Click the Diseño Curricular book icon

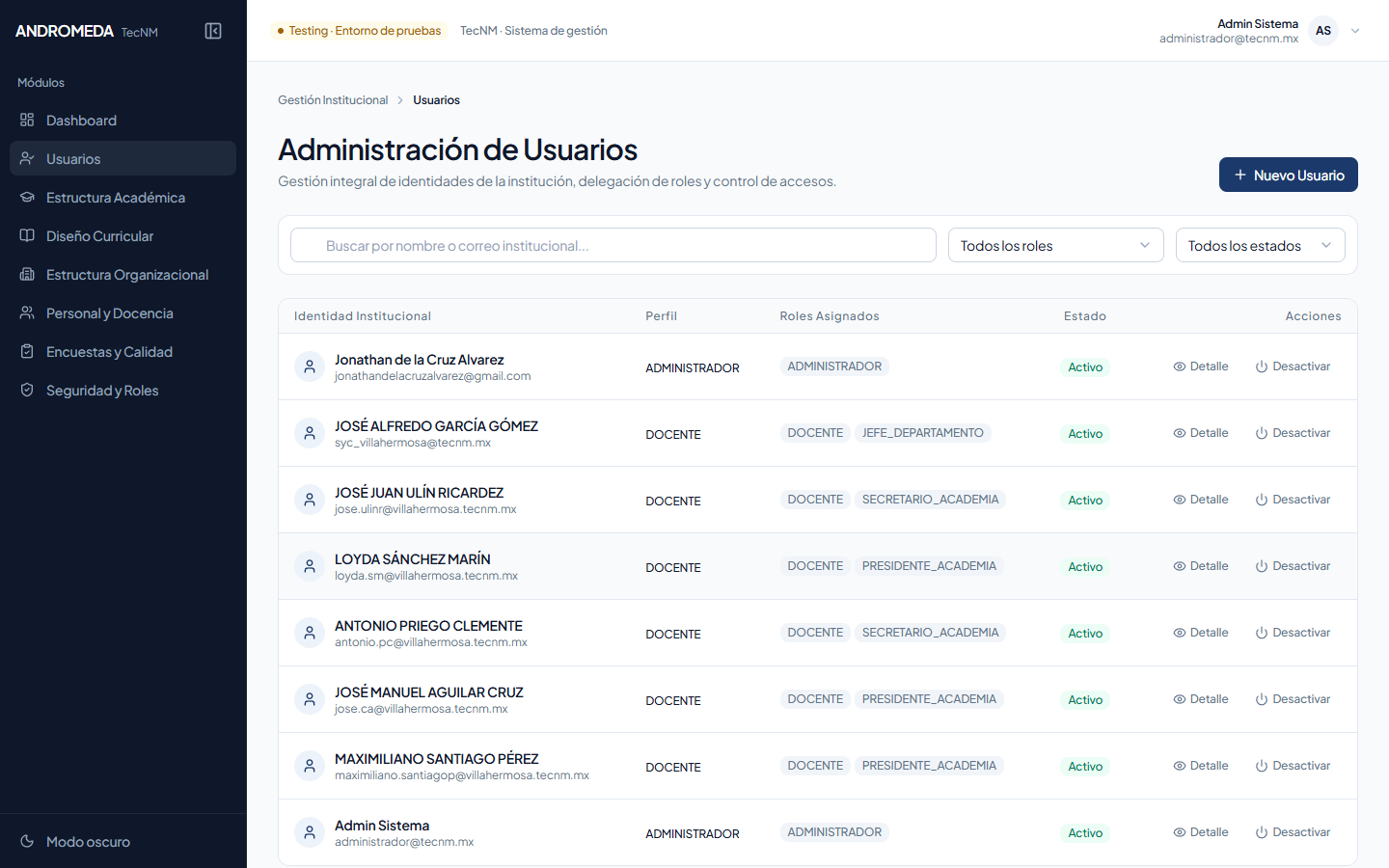pos(27,236)
